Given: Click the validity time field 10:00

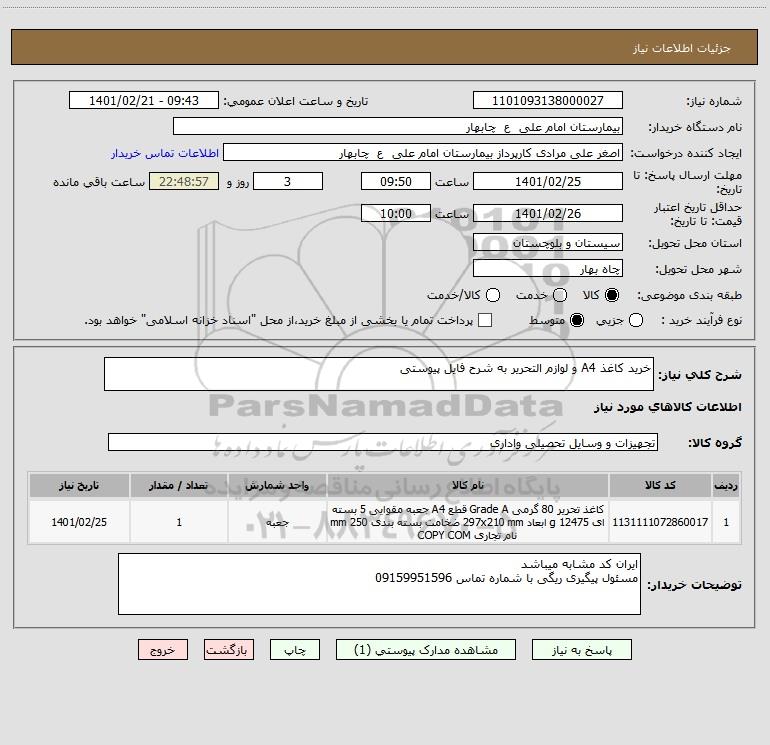Looking at the screenshot, I should [396, 213].
